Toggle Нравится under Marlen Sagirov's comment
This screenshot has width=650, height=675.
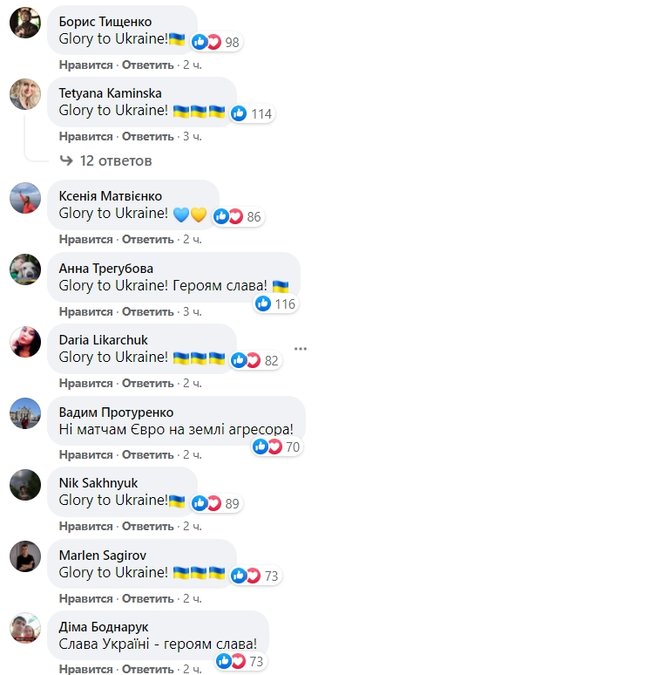pos(86,598)
